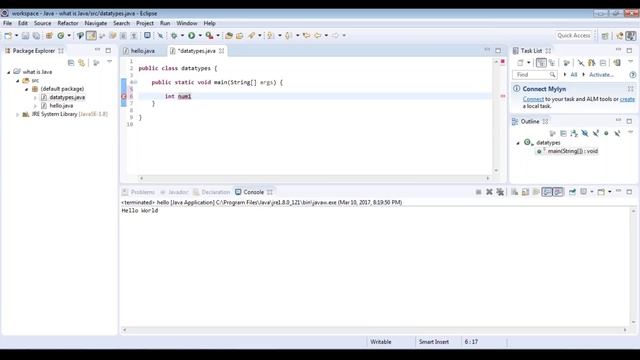Collapse the 'what is Java' project node
Viewport: 640px width, 360px height.
click(9, 72)
